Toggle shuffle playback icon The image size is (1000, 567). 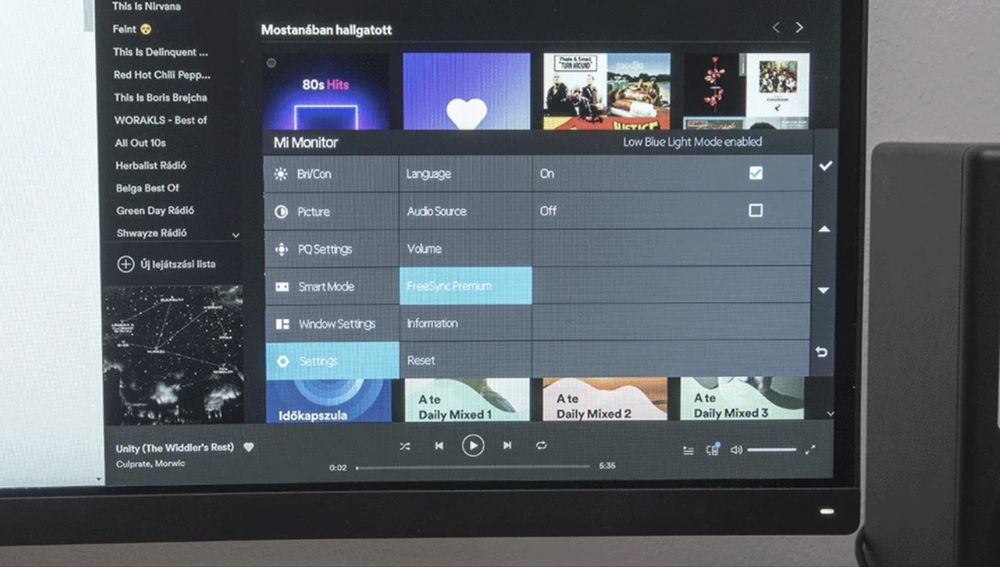(405, 446)
